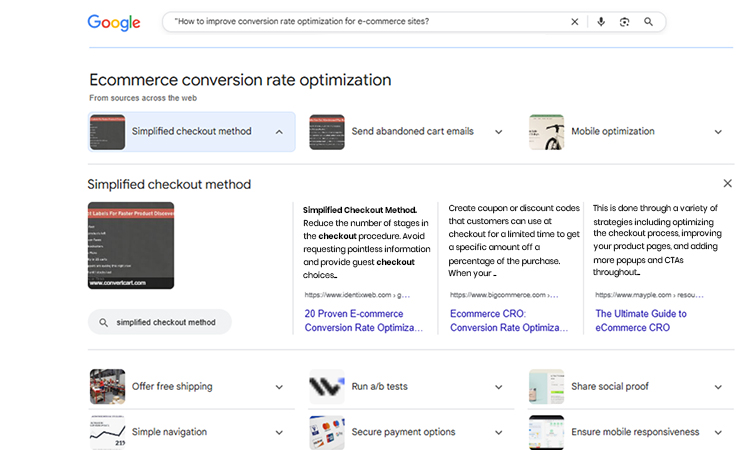
Task: Open Share social proof thumbnail
Action: coord(546,386)
